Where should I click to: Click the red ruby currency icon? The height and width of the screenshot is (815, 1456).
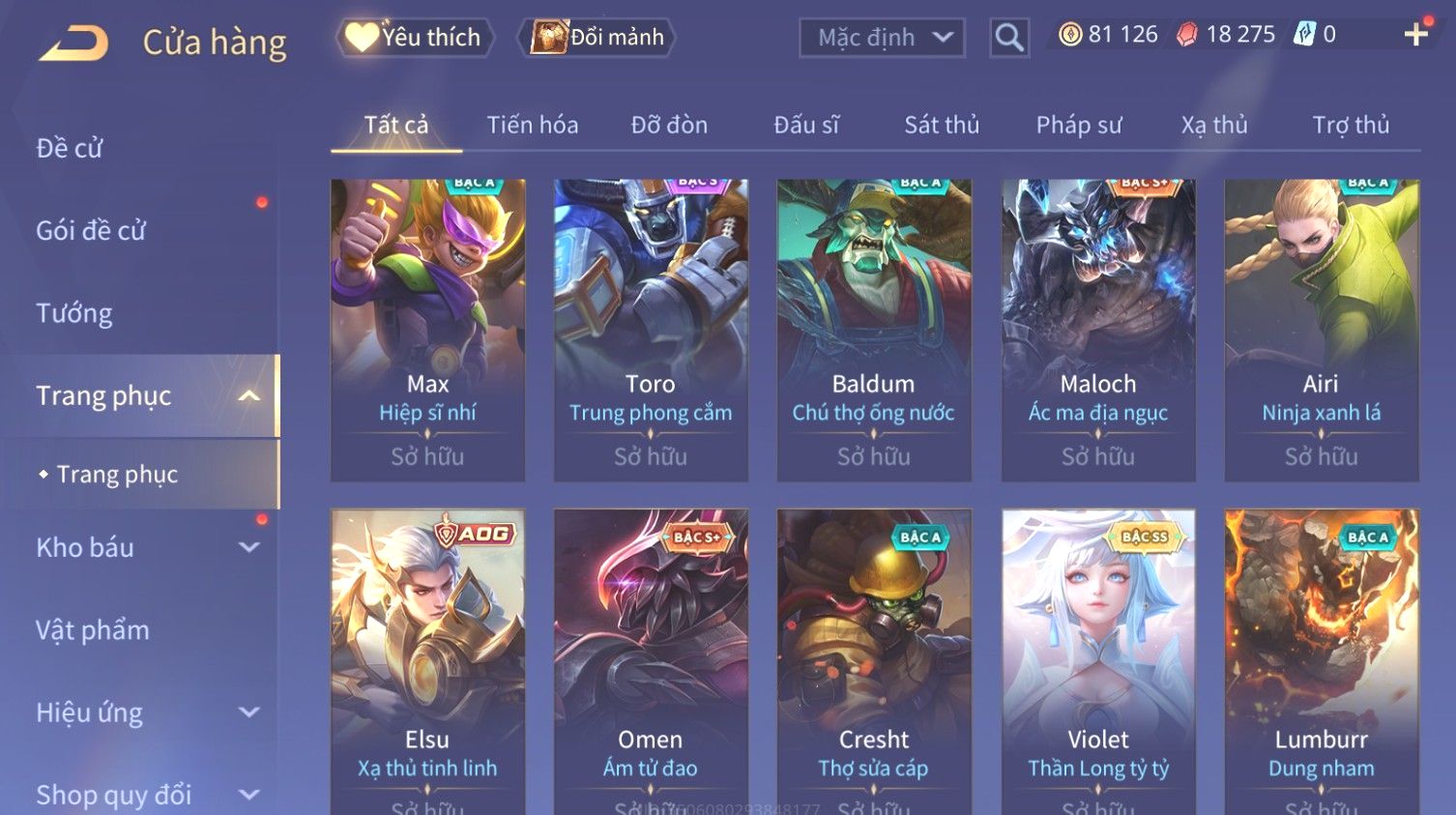[1187, 35]
